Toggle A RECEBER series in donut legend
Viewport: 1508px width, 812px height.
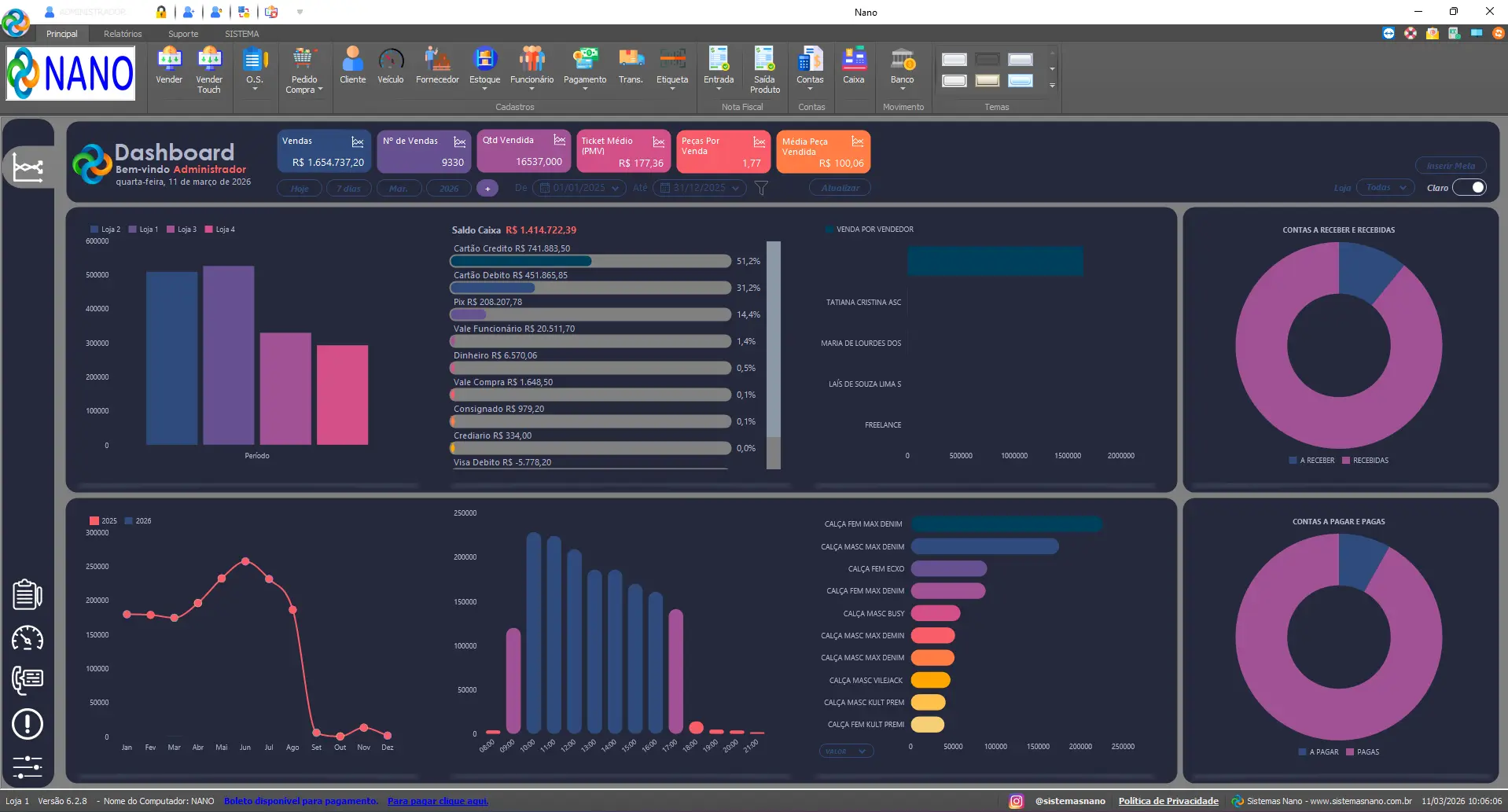pos(1311,461)
